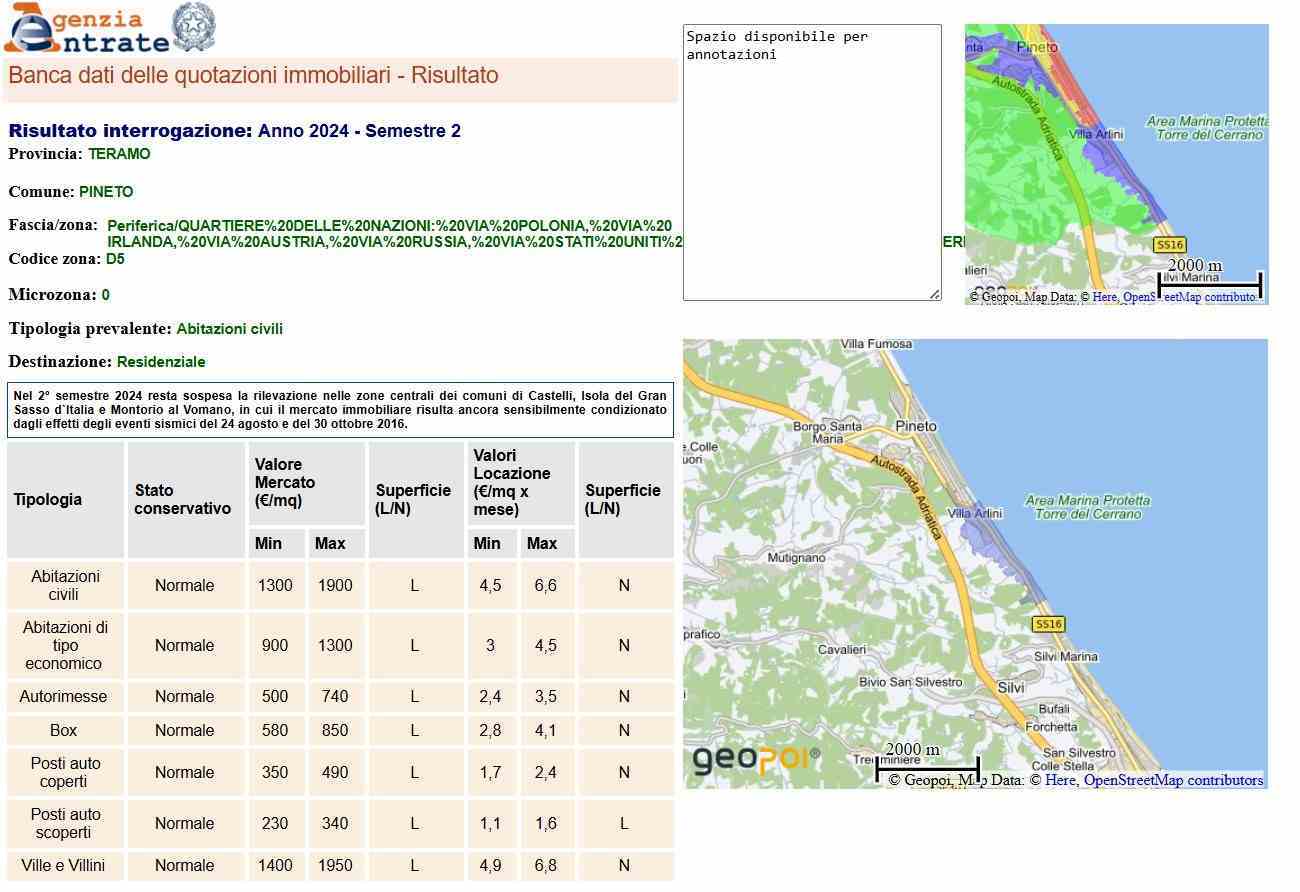
Task: Open the Here link on small map
Action: 1104,297
